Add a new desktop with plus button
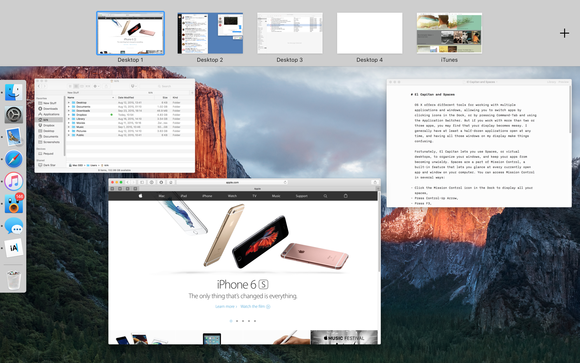Screen dimensions: 580x363 pos(564,33)
